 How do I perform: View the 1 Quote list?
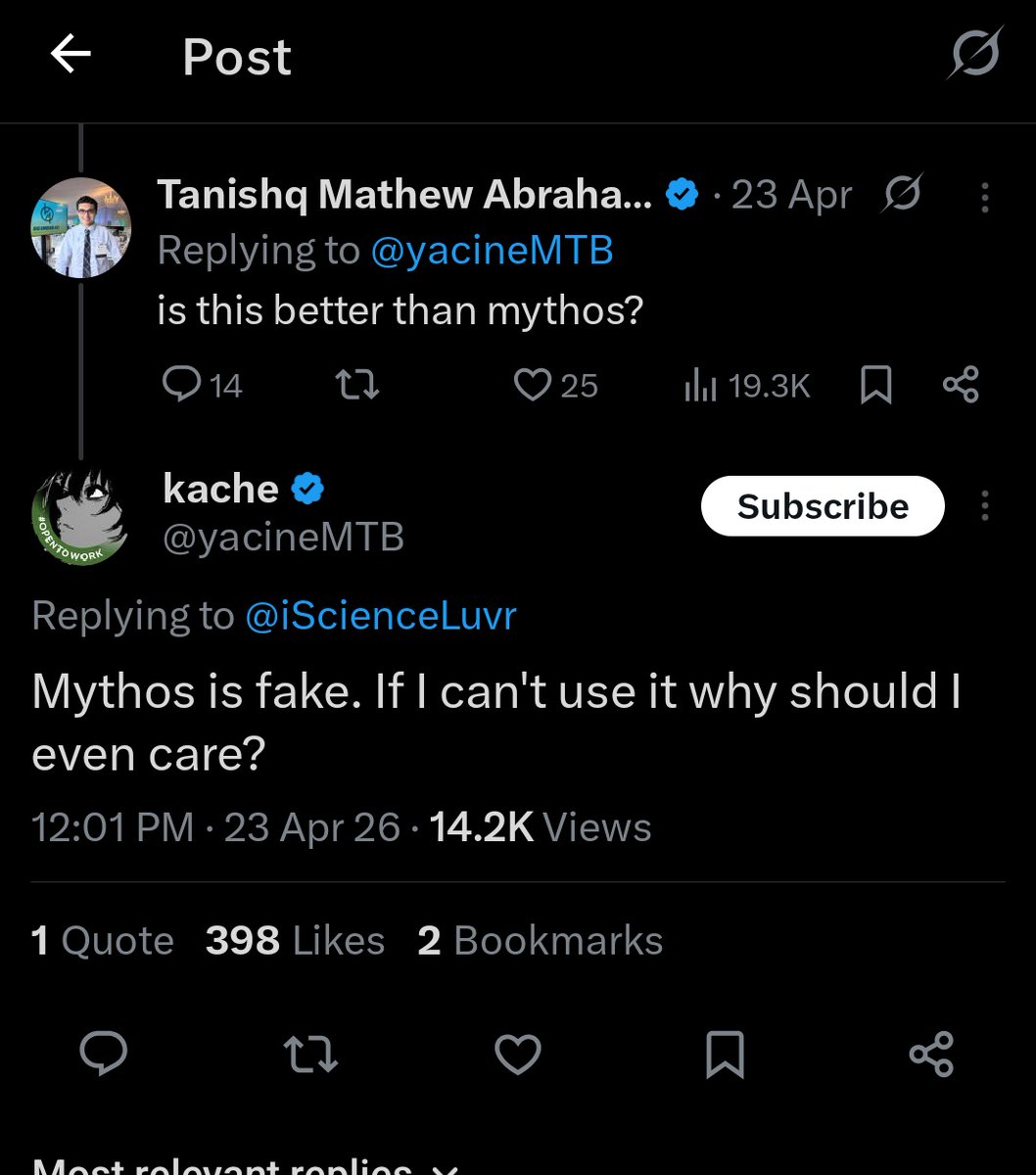tap(103, 941)
